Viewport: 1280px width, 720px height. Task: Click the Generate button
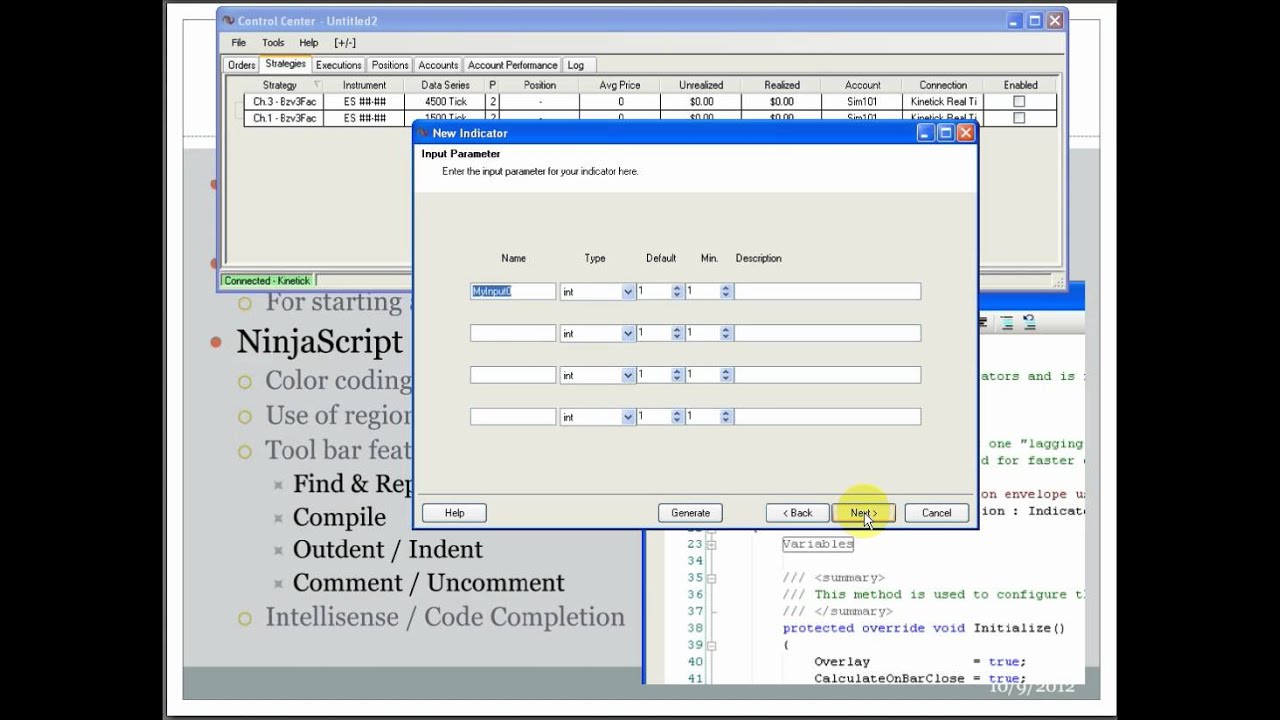(690, 513)
